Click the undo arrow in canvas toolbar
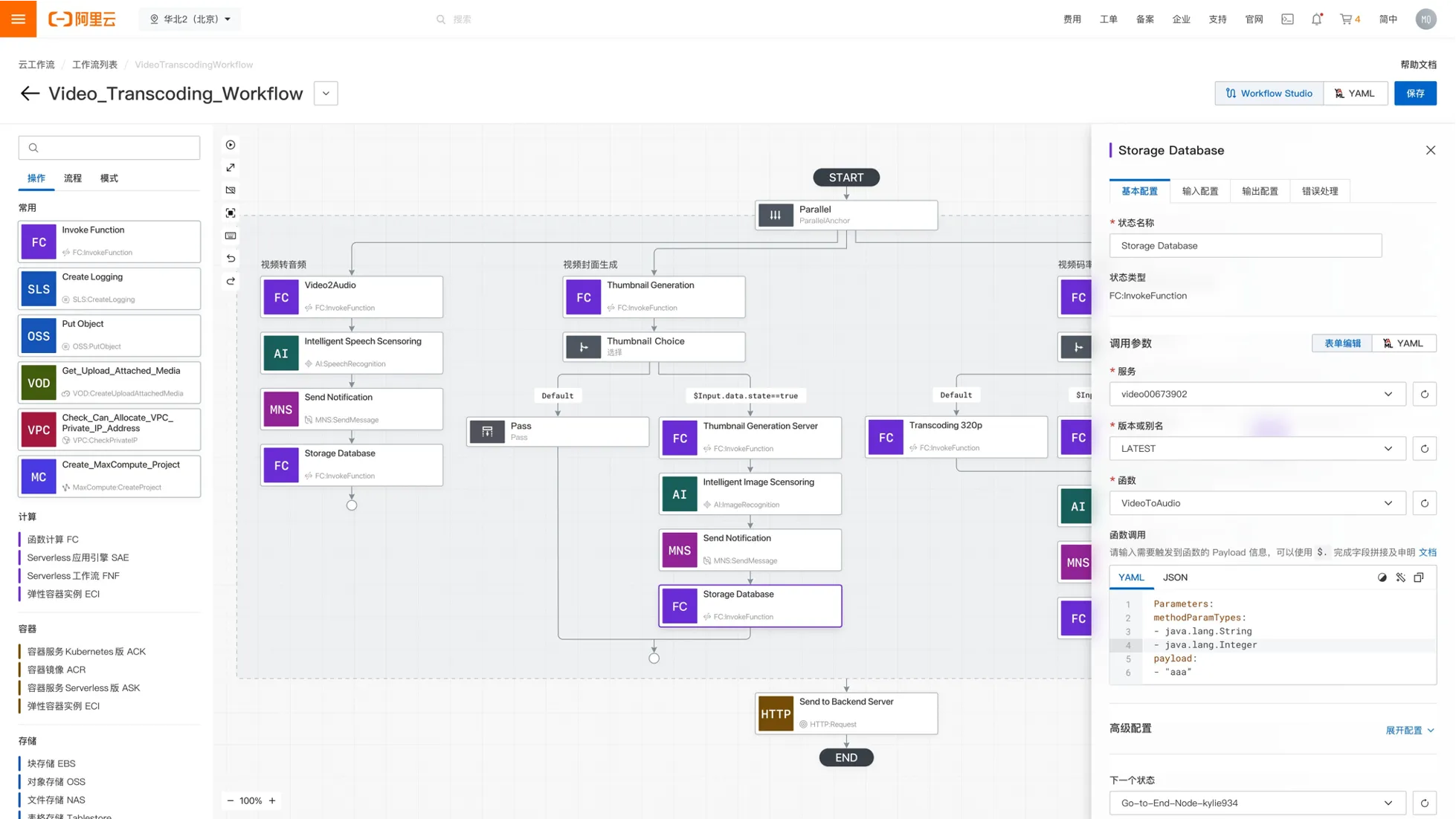Image resolution: width=1456 pixels, height=819 pixels. coord(231,259)
